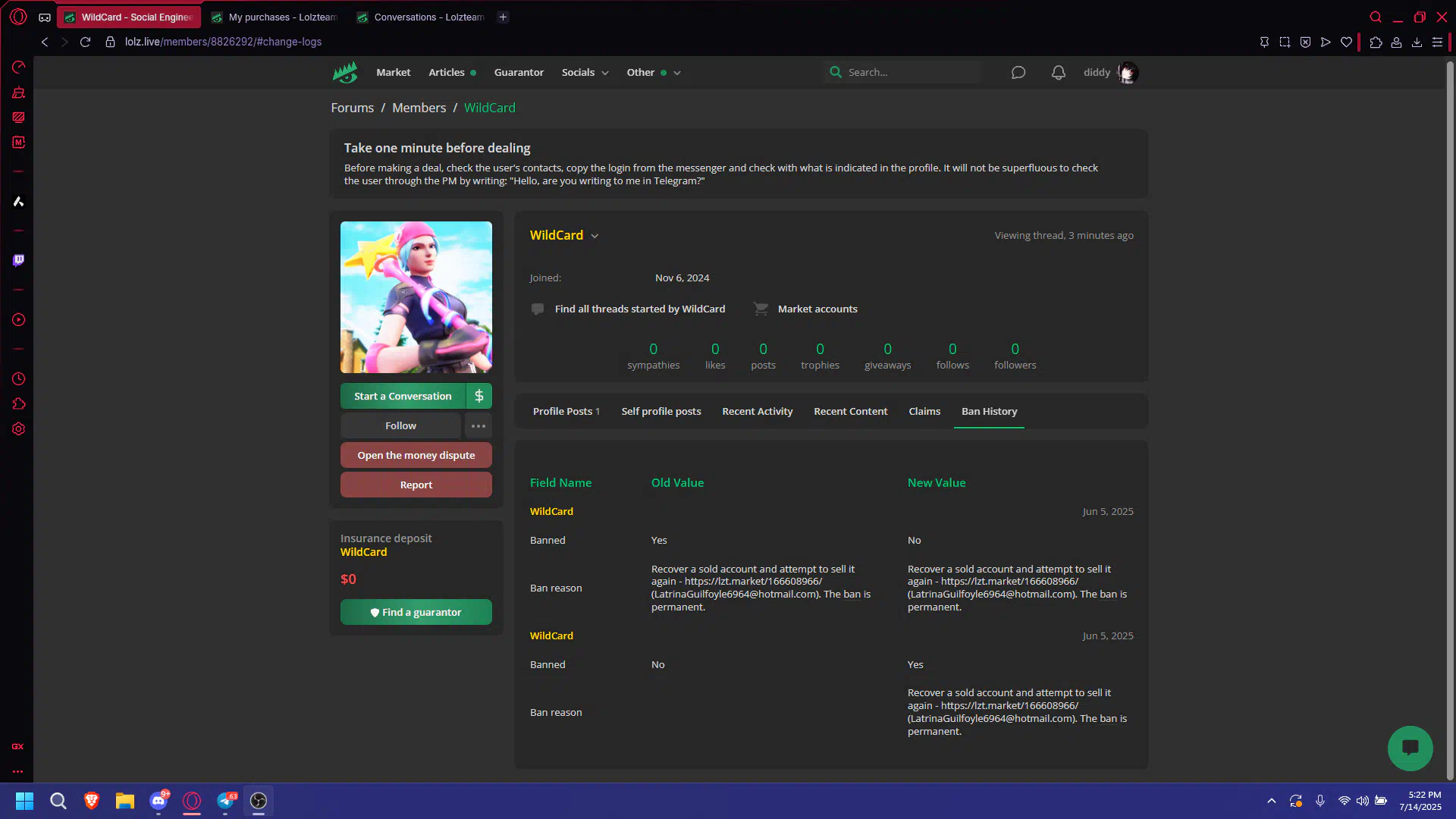Open the Opera GX menu logo

(18, 17)
